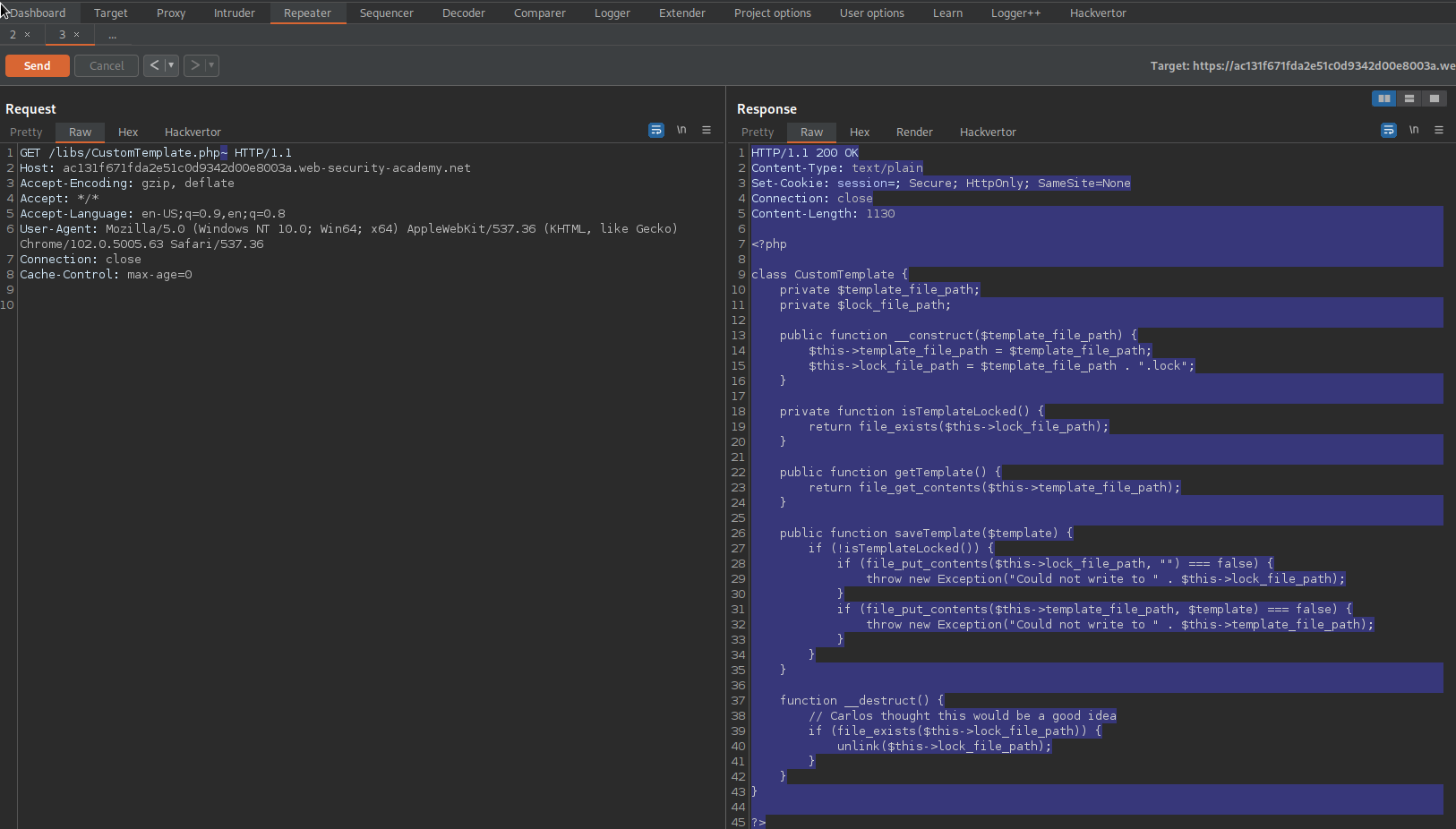Switch Request view to Hex
Image resolution: width=1456 pixels, height=829 pixels.
[x=128, y=132]
